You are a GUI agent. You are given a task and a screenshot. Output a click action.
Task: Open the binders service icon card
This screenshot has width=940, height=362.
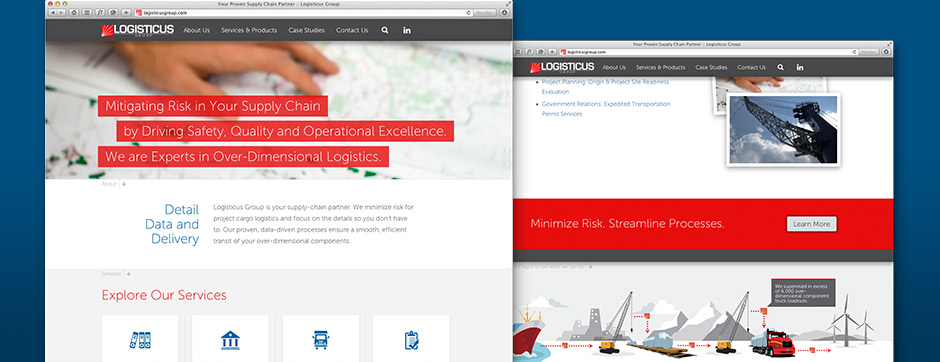[x=140, y=339]
